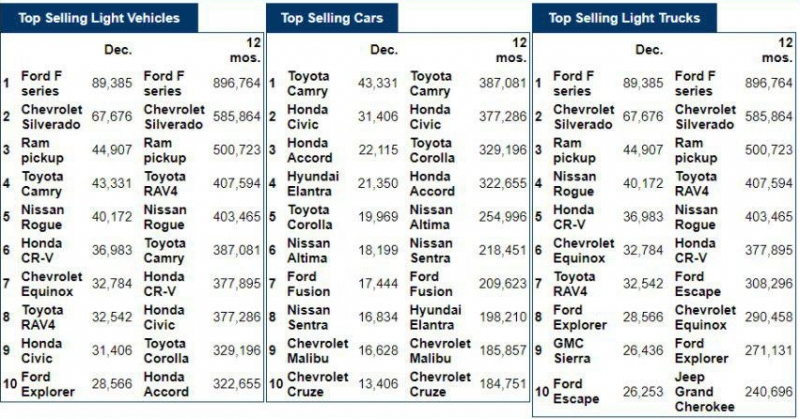Viewport: 800px width, 419px height.
Task: Switch to Top Selling Light Trucks tab
Action: [624, 18]
